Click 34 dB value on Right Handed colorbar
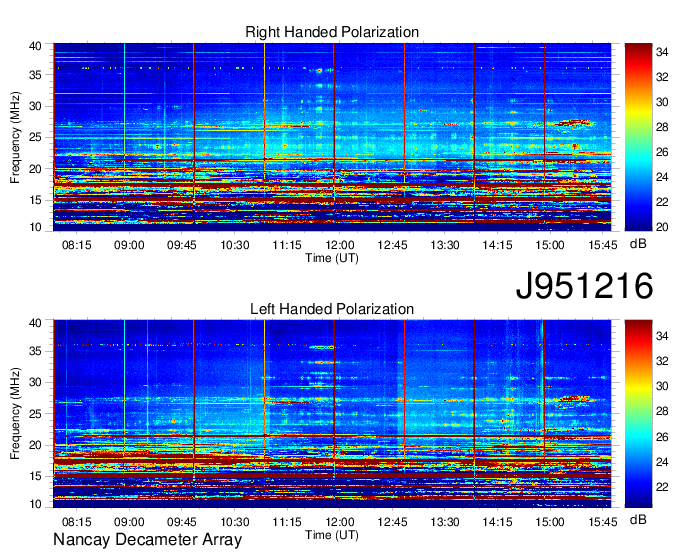Screen dimensions: 680x552 click(x=662, y=52)
